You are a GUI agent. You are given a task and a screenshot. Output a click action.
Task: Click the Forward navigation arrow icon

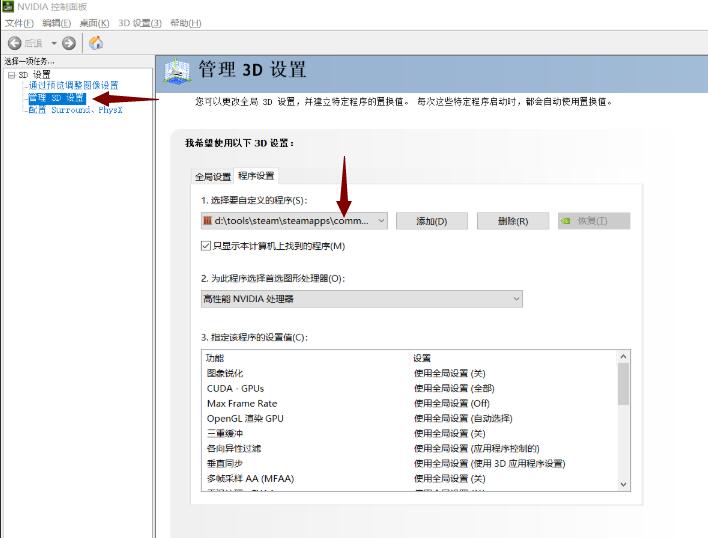(68, 43)
